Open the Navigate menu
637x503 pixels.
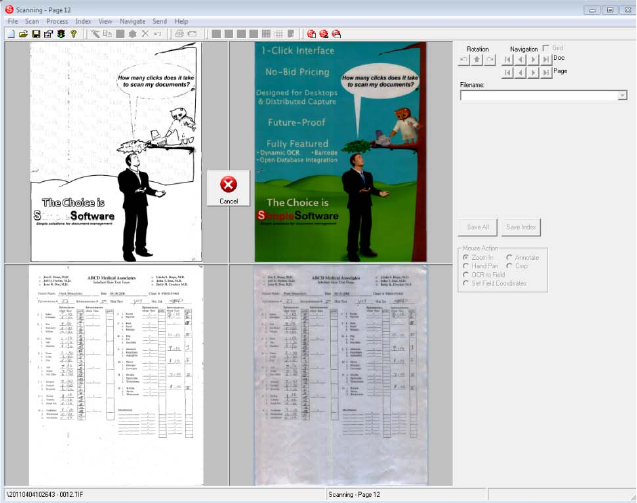[132, 21]
